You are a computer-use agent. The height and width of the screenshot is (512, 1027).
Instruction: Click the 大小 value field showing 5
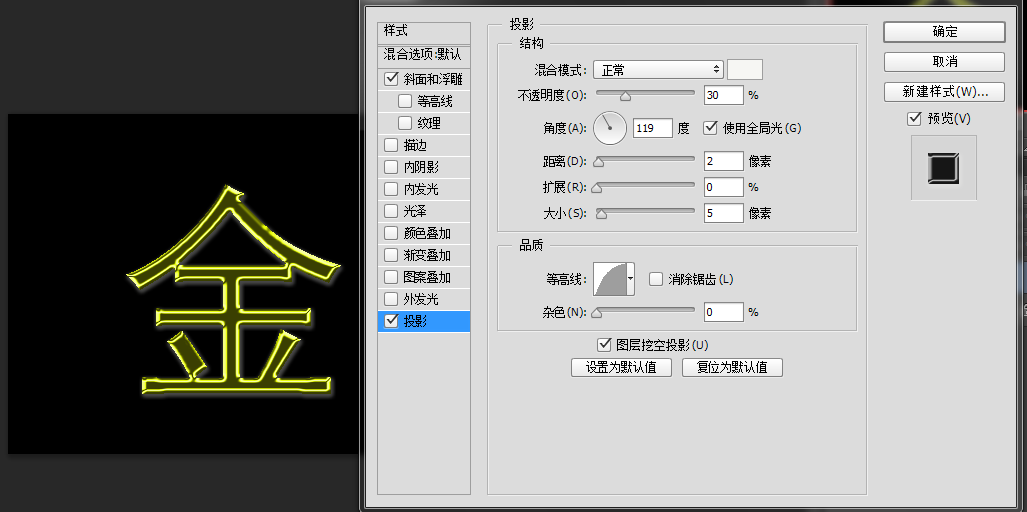(x=724, y=213)
